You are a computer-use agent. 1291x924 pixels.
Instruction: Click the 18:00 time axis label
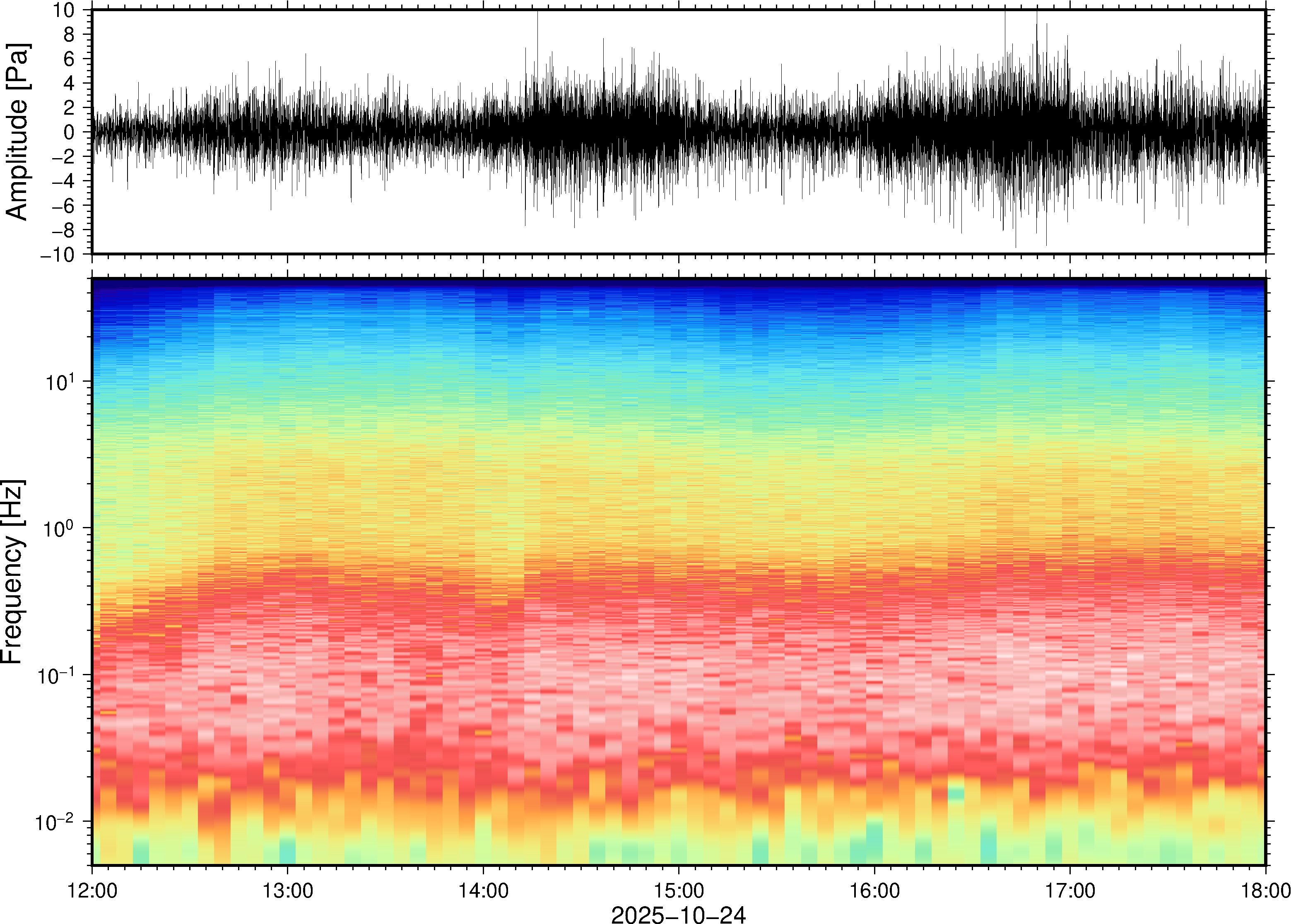point(1265,890)
